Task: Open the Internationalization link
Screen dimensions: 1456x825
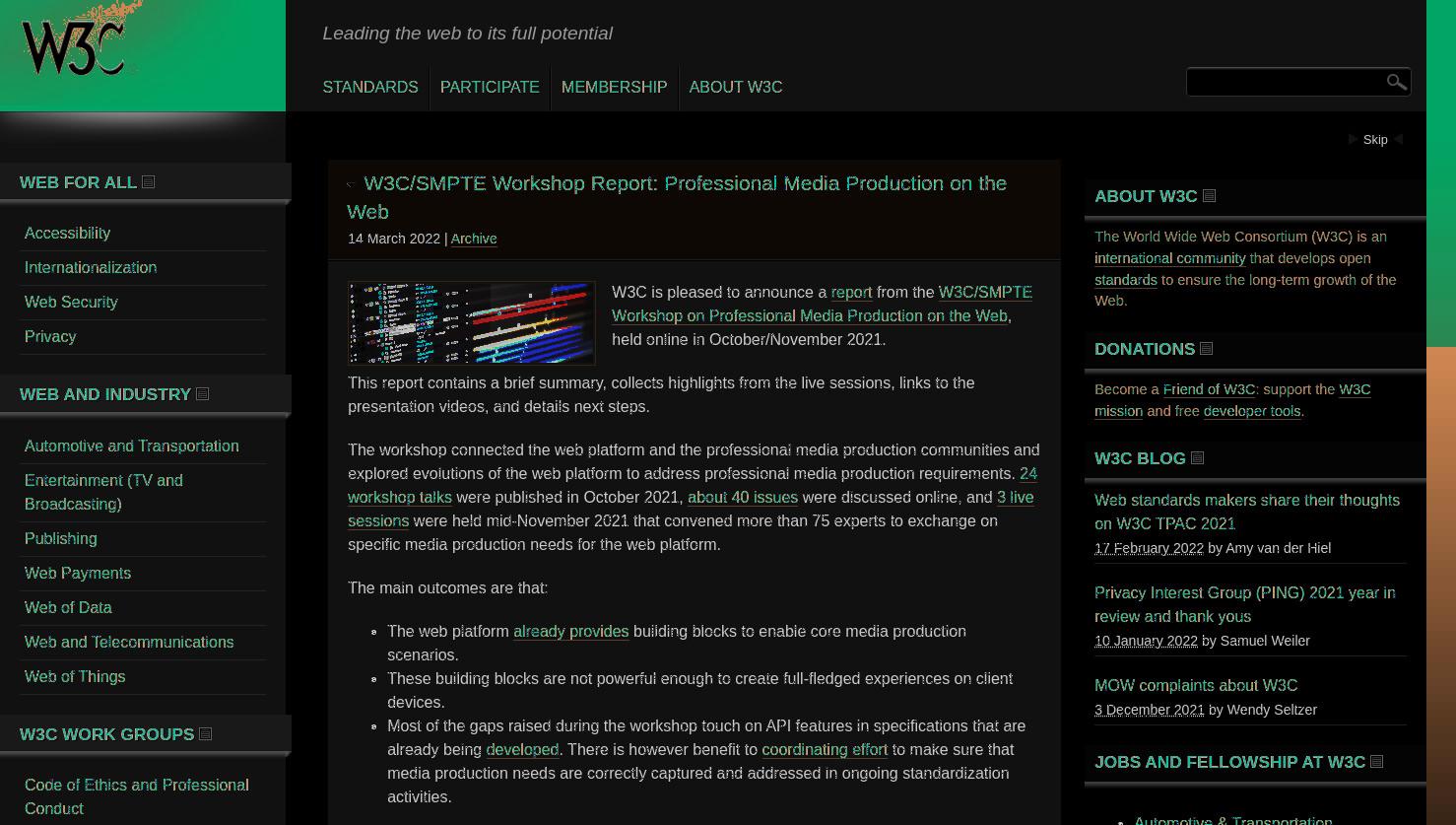Action: pyautogui.click(x=91, y=268)
